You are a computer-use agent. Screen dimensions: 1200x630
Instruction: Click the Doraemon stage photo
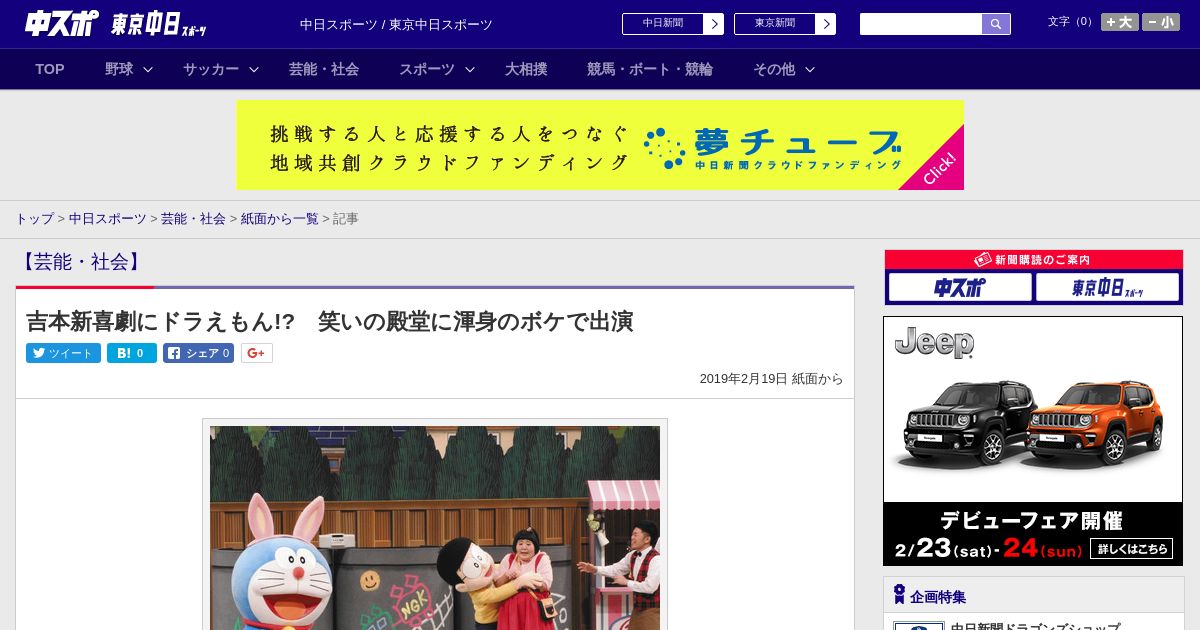[x=435, y=528]
